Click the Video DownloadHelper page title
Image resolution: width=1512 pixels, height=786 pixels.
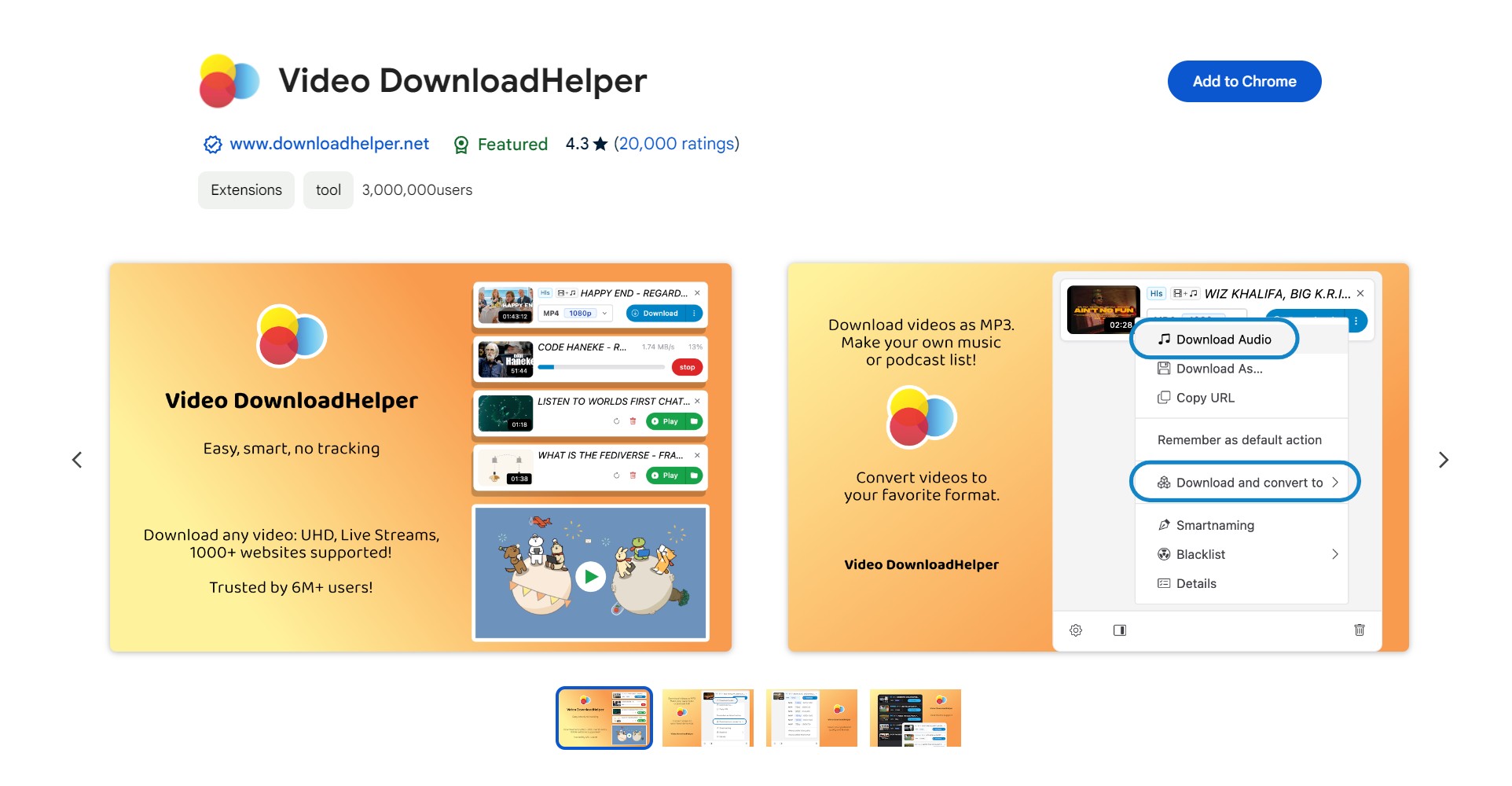point(463,81)
